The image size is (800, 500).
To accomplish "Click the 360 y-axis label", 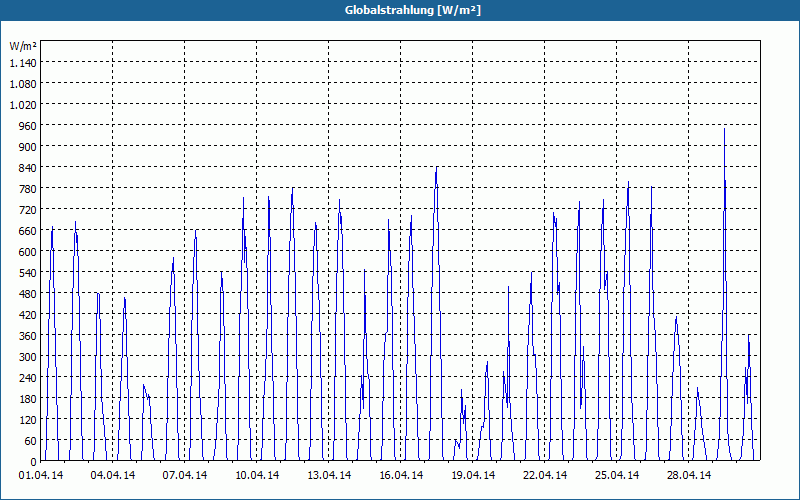I will 28,335.
